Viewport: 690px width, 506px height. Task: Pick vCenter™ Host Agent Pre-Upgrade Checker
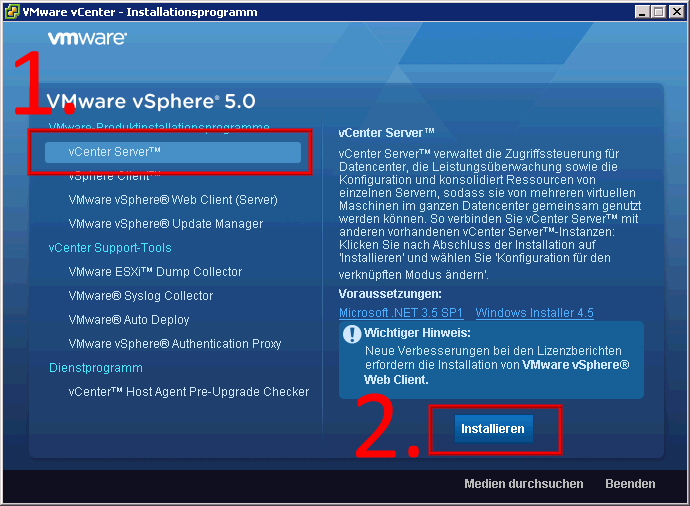[189, 392]
